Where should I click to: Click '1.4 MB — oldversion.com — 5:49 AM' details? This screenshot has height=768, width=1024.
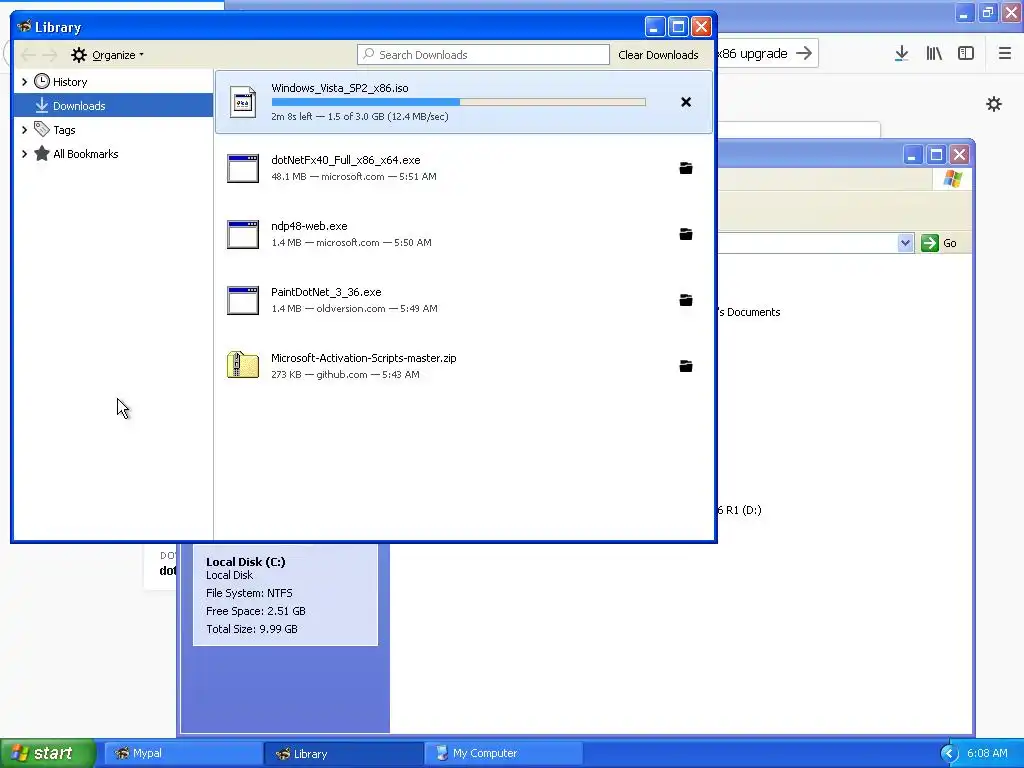tap(354, 308)
